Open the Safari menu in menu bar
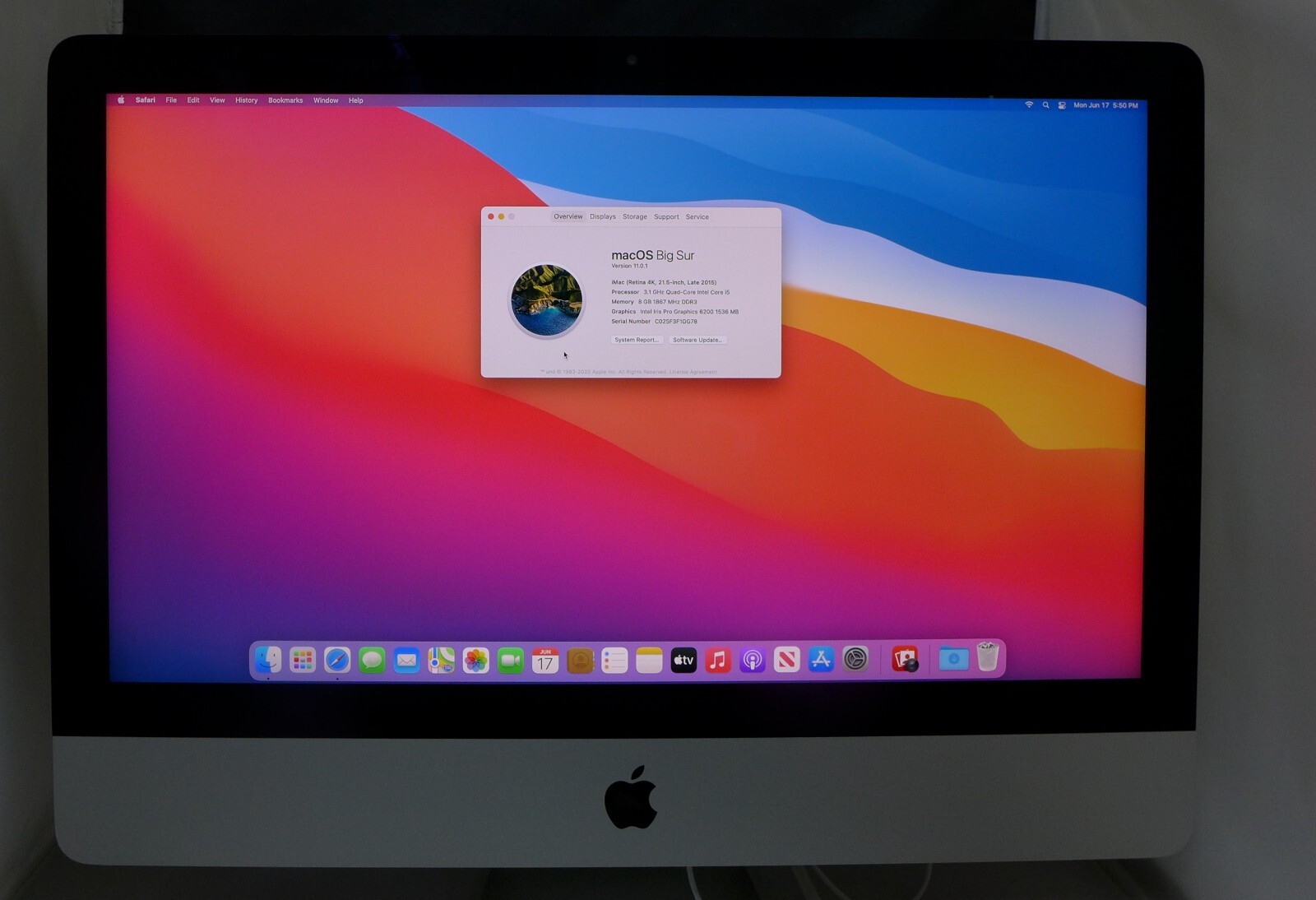The image size is (1316, 900). 146,100
